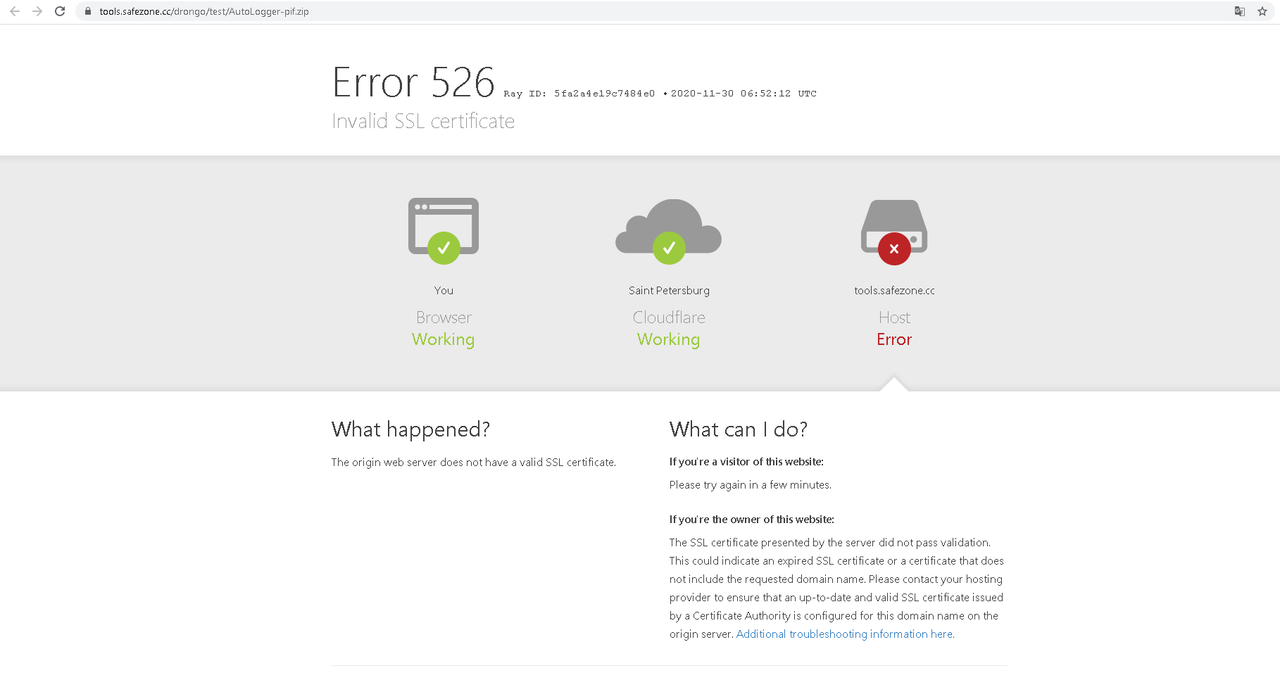The image size is (1280, 673).
Task: Select 'Working' status under Cloudflare
Action: (668, 339)
